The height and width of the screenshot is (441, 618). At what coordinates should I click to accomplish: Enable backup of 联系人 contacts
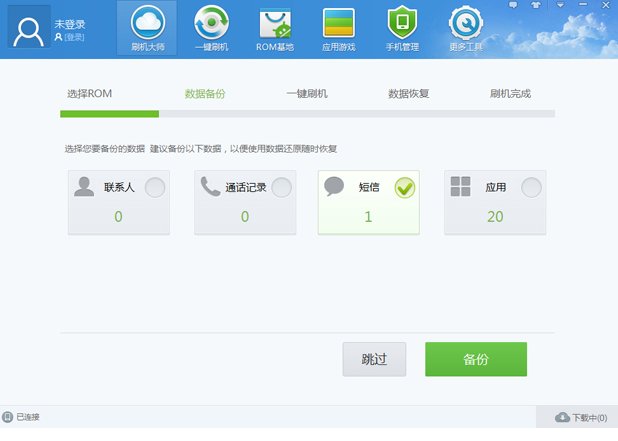click(x=155, y=188)
